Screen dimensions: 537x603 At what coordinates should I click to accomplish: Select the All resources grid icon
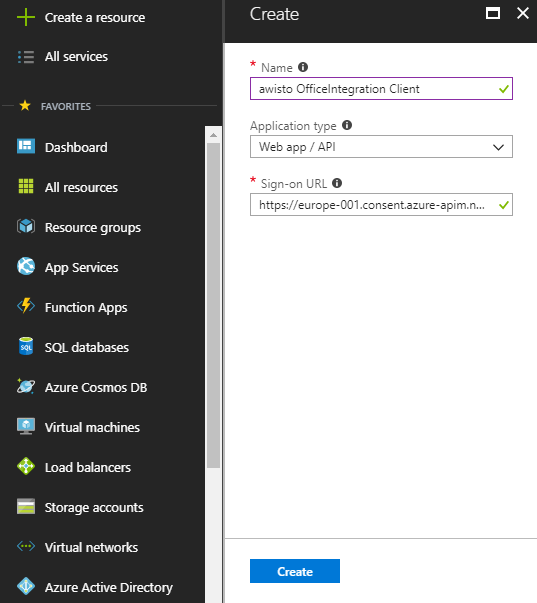pyautogui.click(x=26, y=186)
